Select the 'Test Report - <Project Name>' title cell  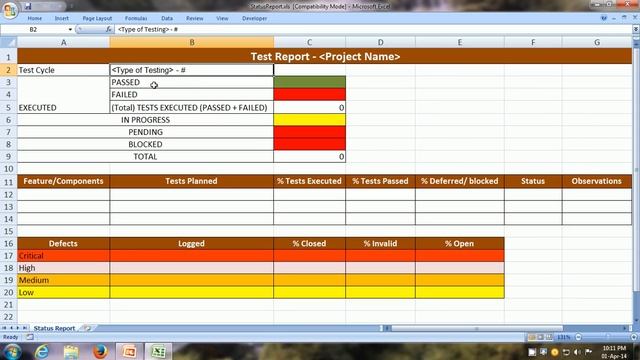[x=324, y=56]
